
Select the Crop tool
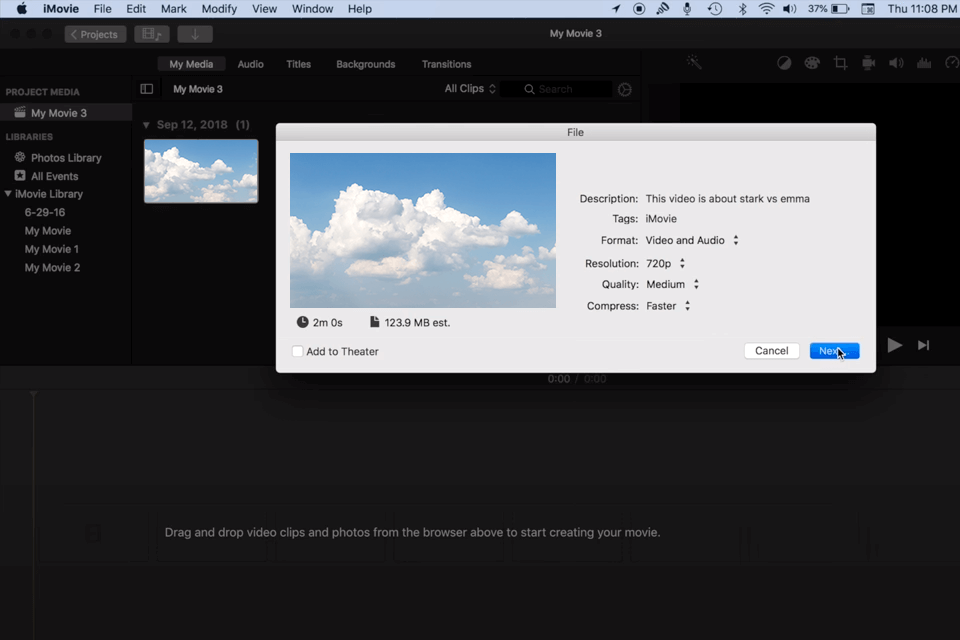point(841,62)
